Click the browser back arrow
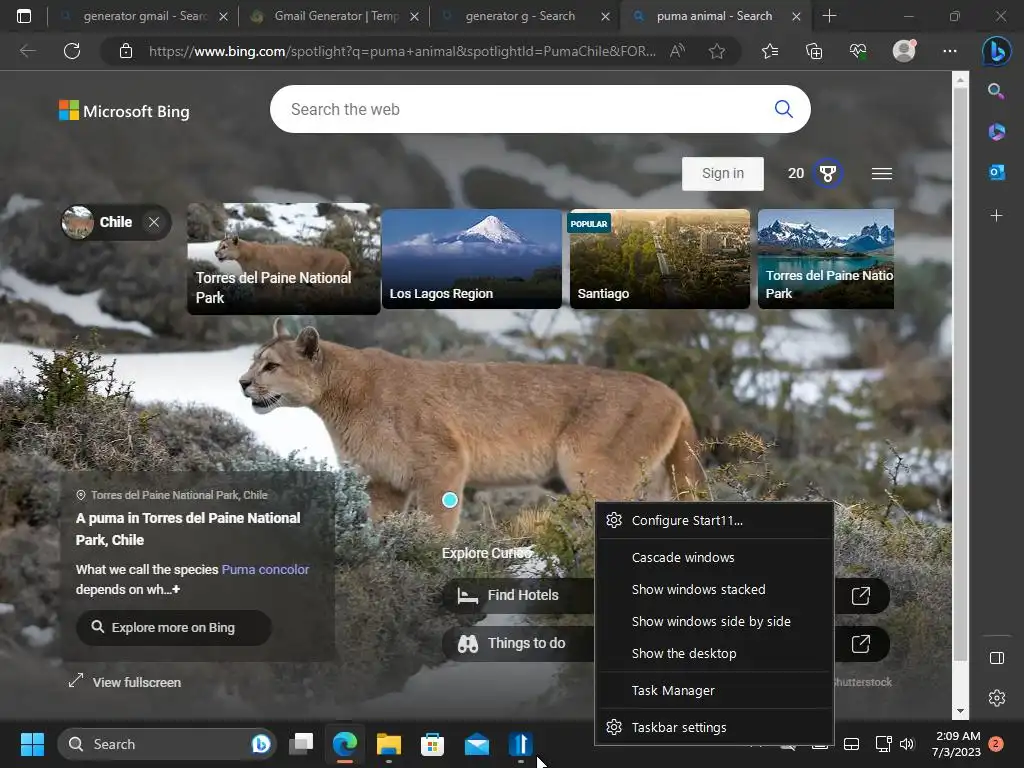Image resolution: width=1024 pixels, height=768 pixels. (27, 50)
